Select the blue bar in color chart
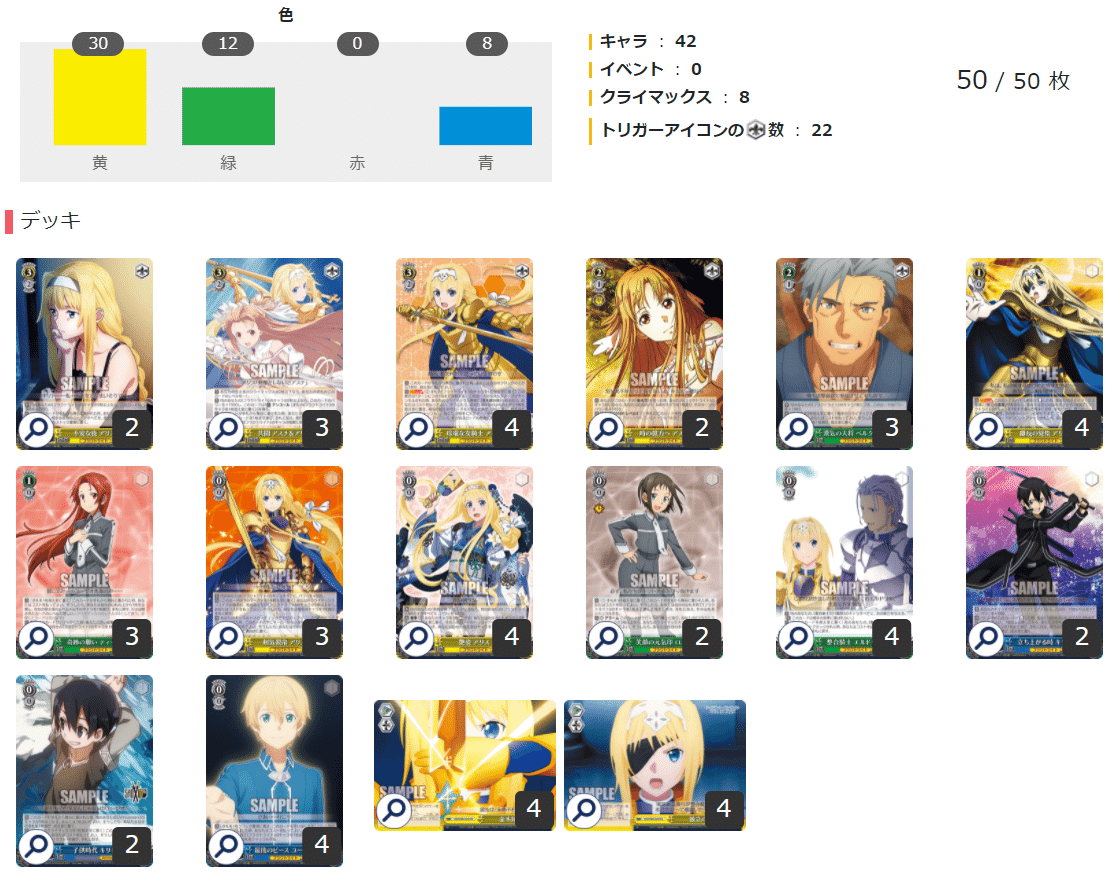 (x=485, y=126)
